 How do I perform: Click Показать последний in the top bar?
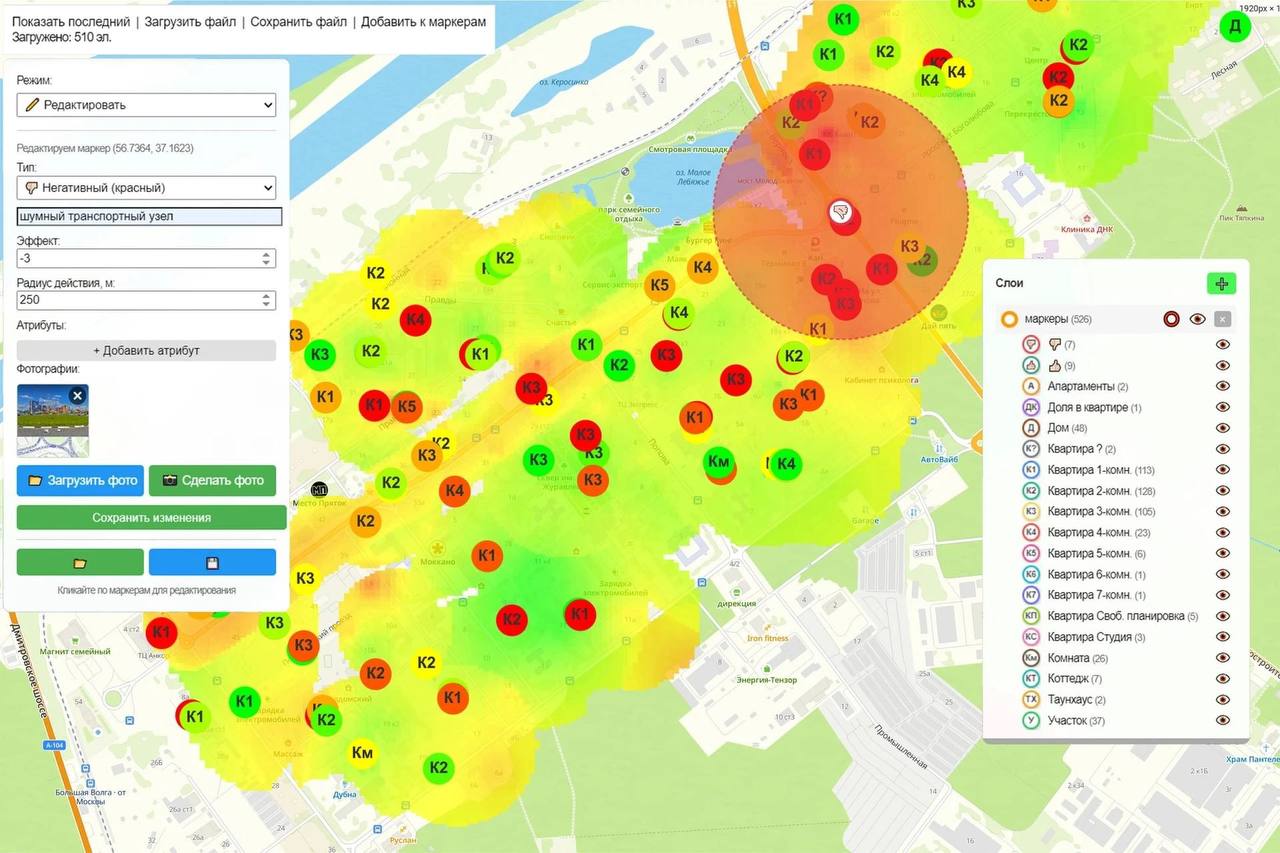pyautogui.click(x=71, y=21)
